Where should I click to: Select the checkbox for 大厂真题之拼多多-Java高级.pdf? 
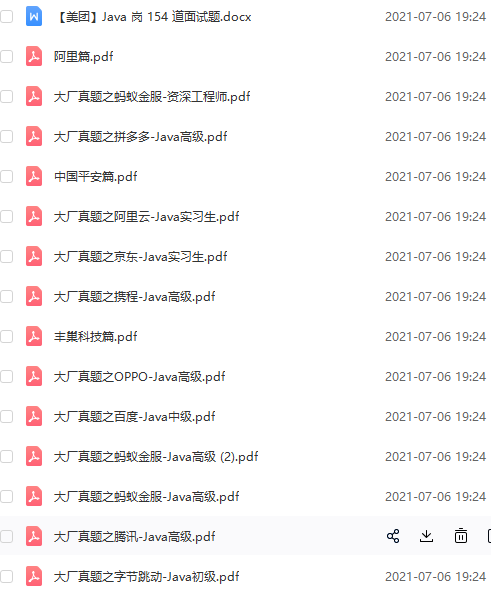pyautogui.click(x=6, y=136)
